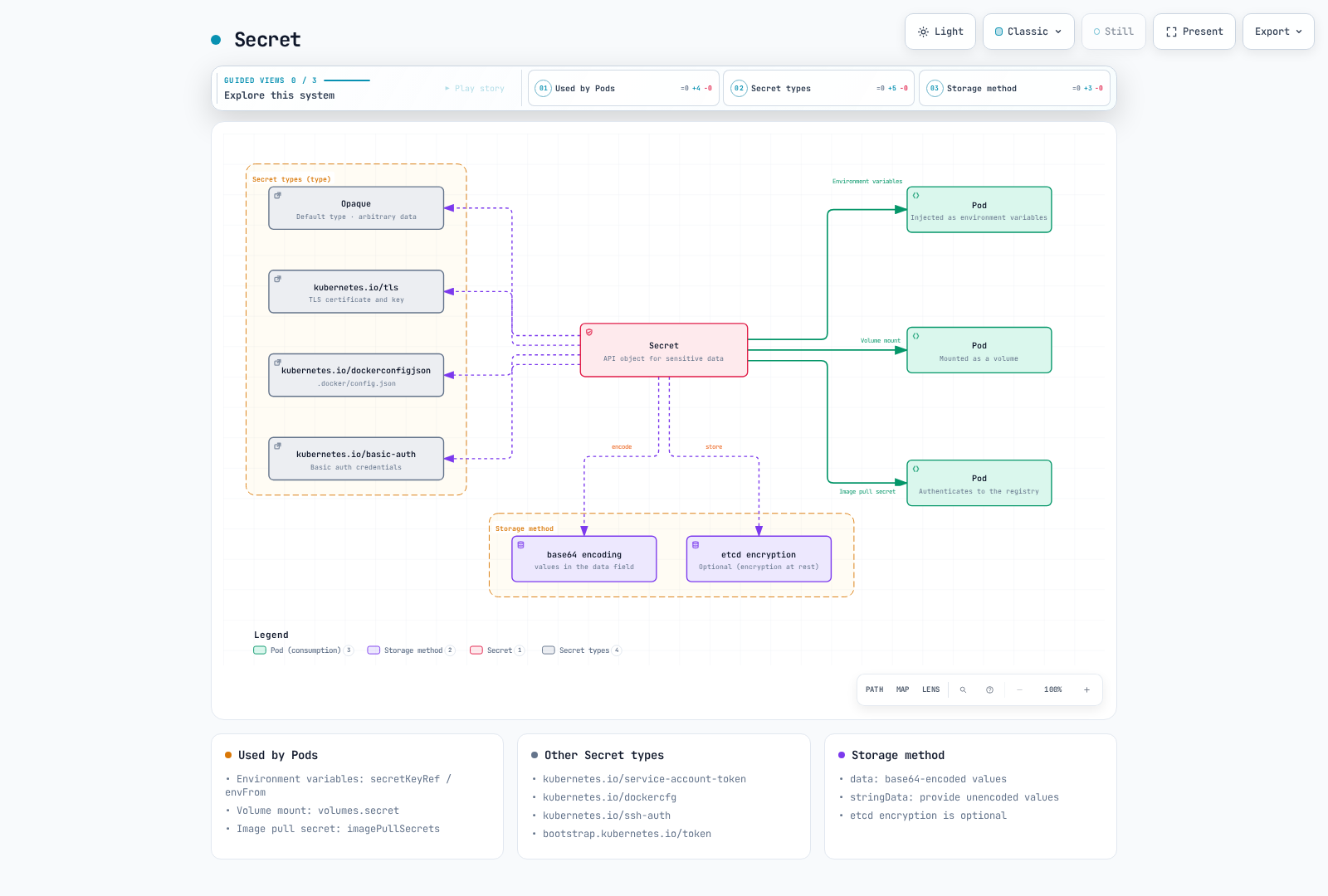
Task: Switch to PATH view mode
Action: coord(874,689)
